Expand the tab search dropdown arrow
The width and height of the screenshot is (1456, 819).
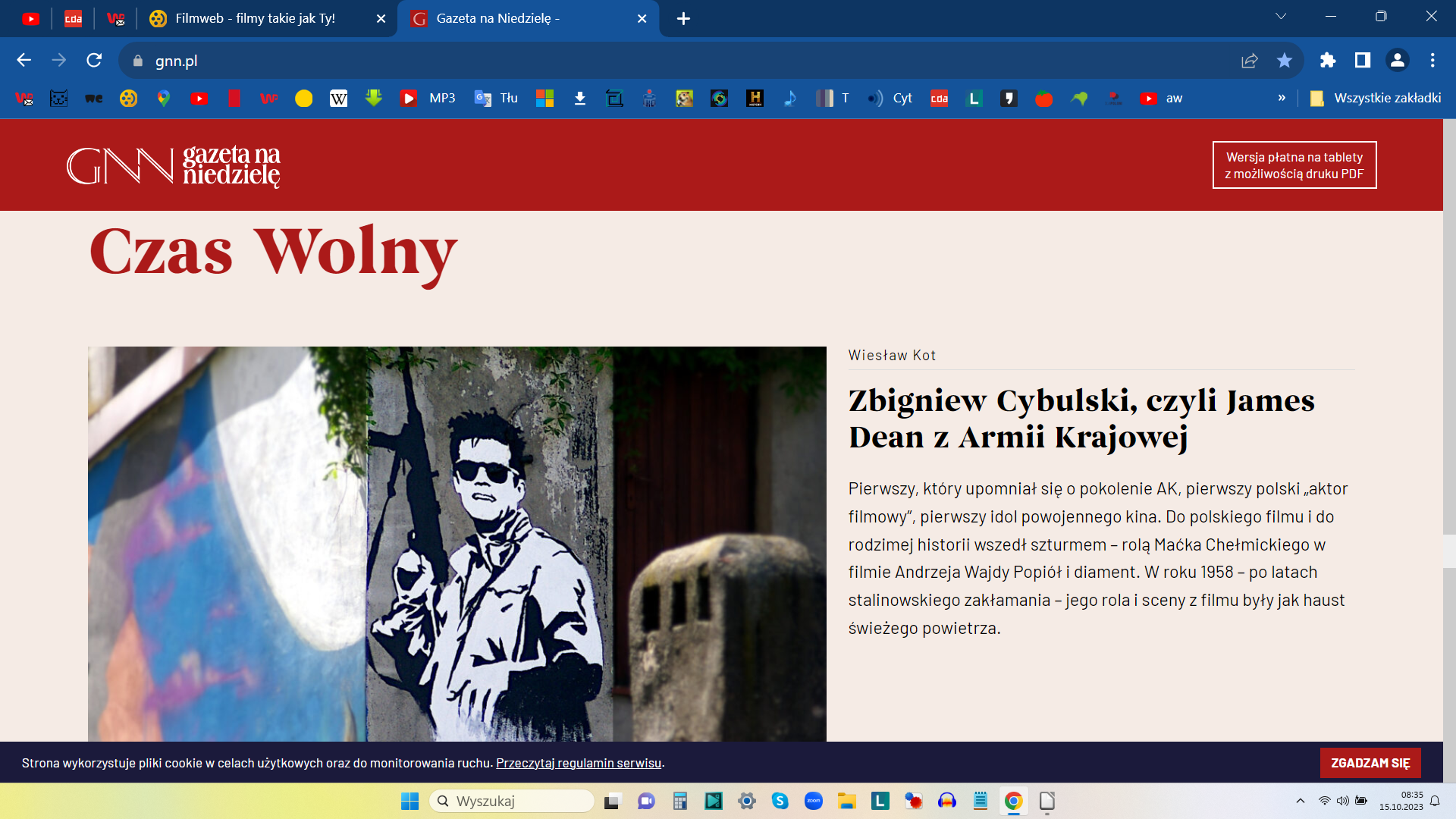pos(1281,17)
